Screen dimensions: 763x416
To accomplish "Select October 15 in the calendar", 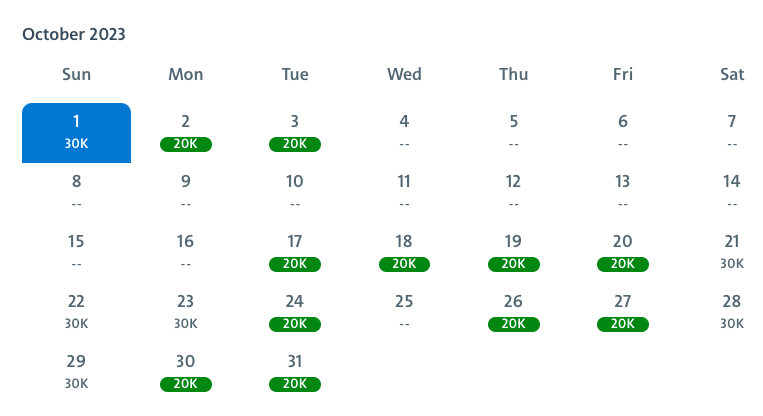I will (x=76, y=252).
